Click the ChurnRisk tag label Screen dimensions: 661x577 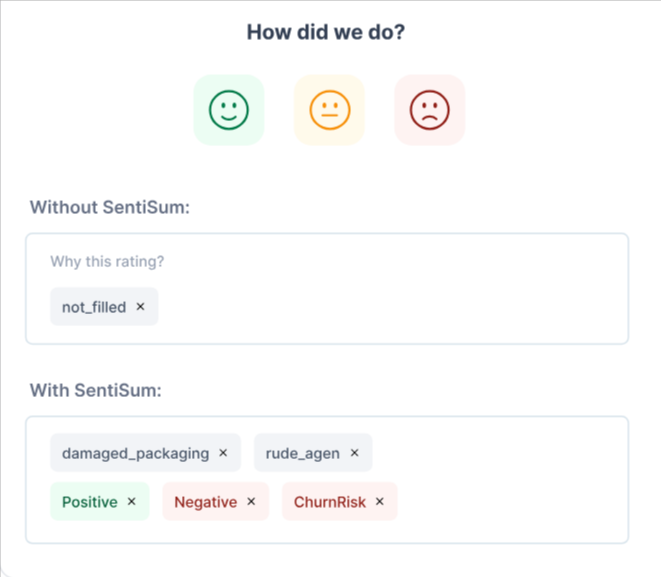330,502
